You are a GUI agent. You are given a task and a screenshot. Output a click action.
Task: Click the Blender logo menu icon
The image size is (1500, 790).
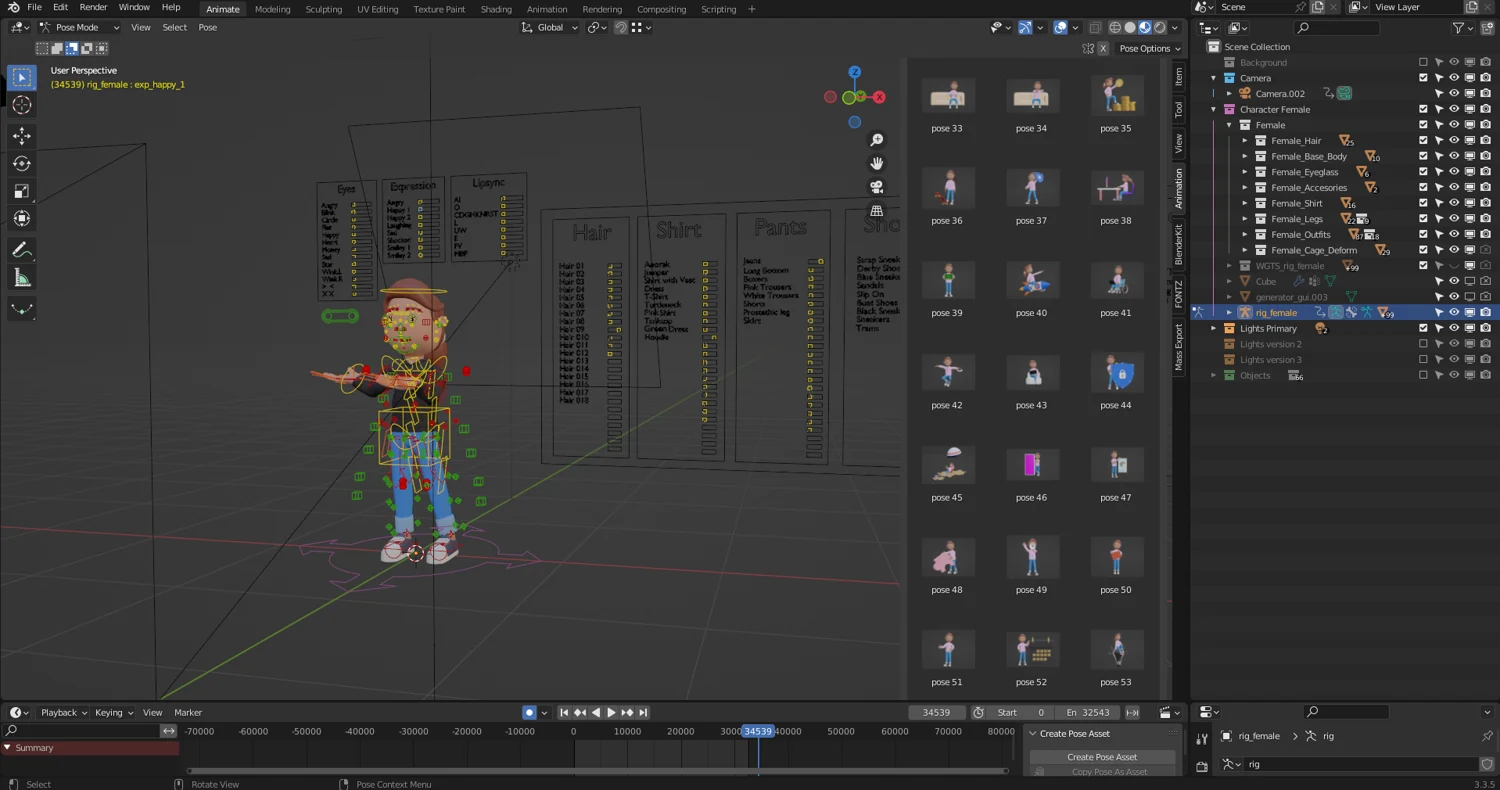(13, 8)
